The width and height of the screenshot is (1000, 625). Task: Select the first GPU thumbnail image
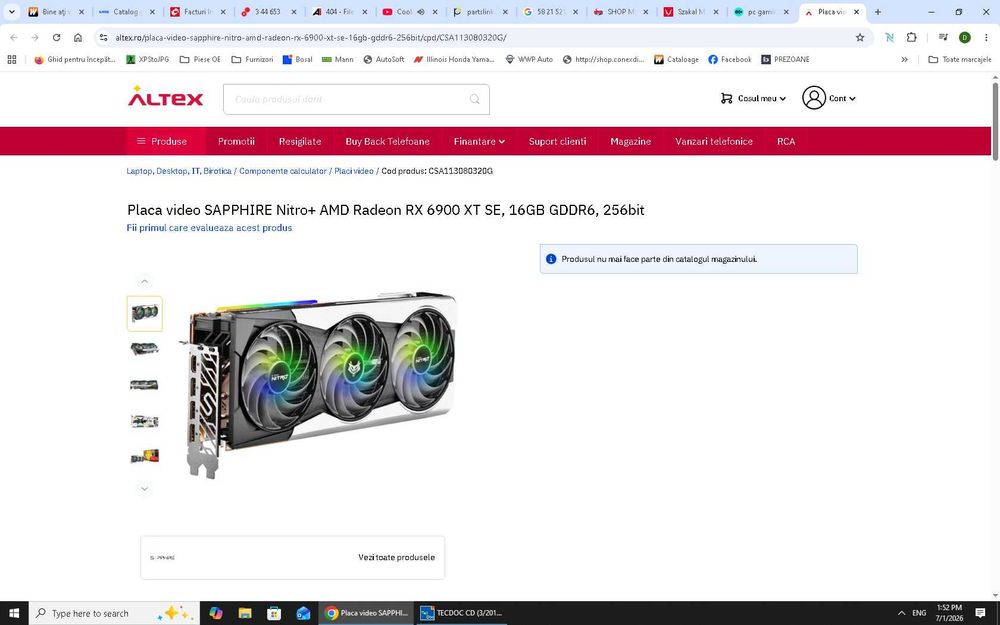145,313
